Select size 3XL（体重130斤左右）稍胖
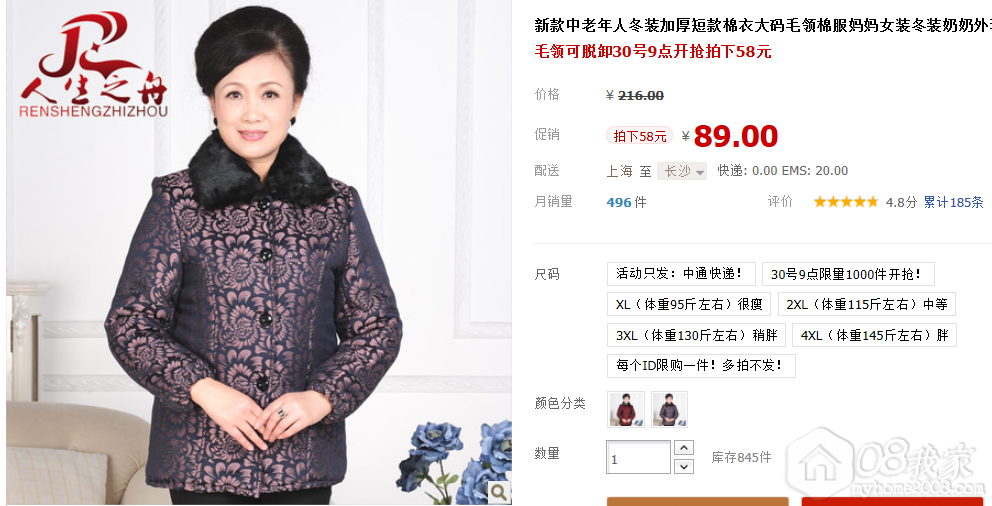Image resolution: width=992 pixels, height=506 pixels. [x=697, y=335]
